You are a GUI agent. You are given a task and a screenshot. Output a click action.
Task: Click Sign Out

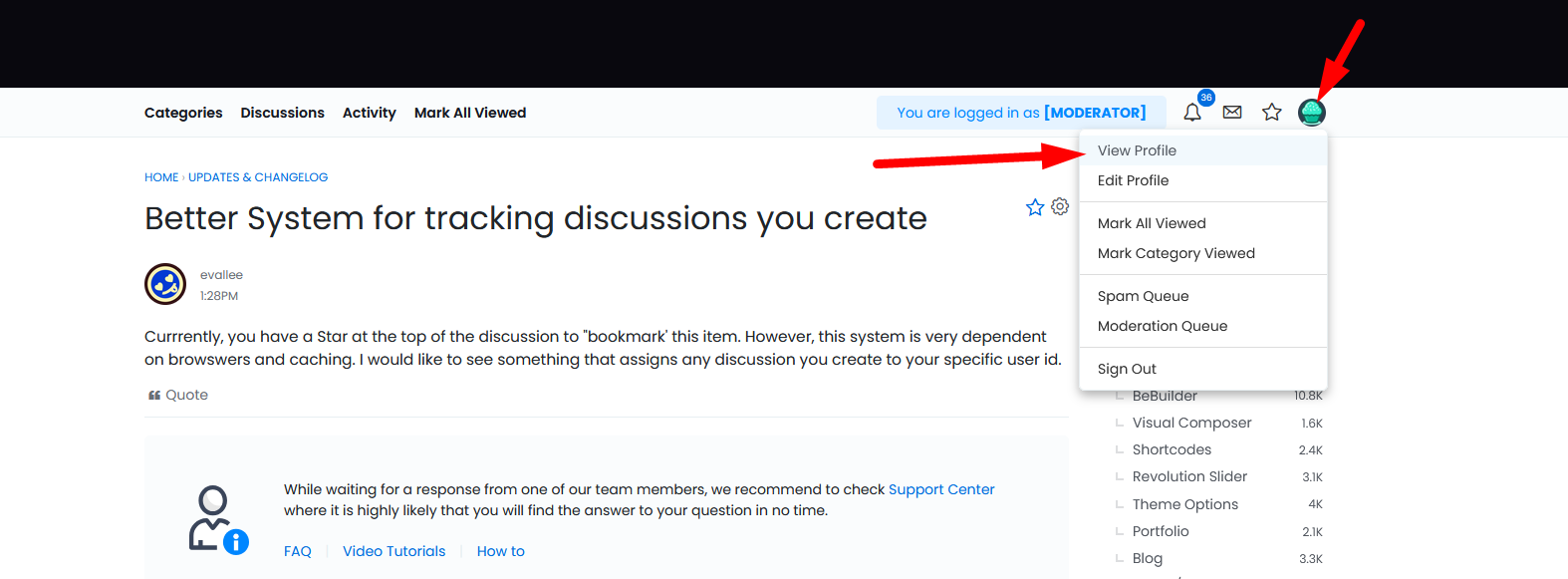coord(1127,369)
